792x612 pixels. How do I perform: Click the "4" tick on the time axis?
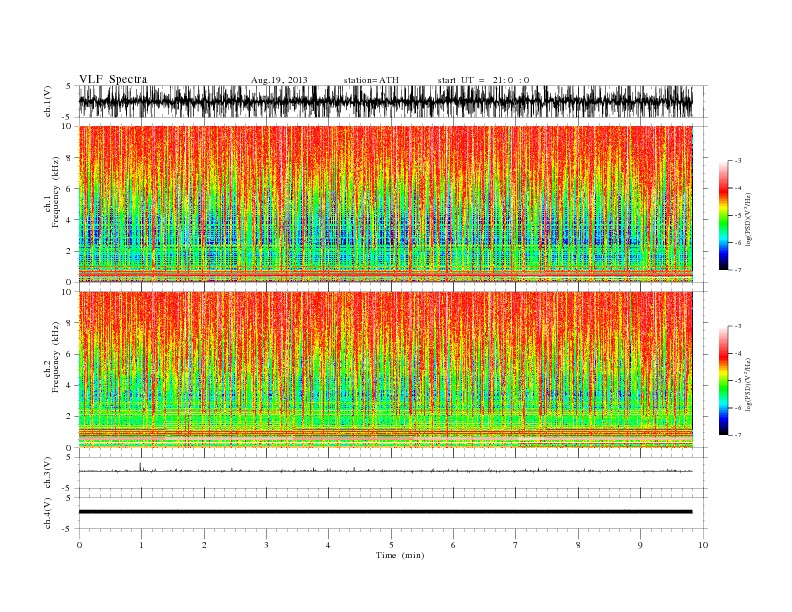point(329,545)
